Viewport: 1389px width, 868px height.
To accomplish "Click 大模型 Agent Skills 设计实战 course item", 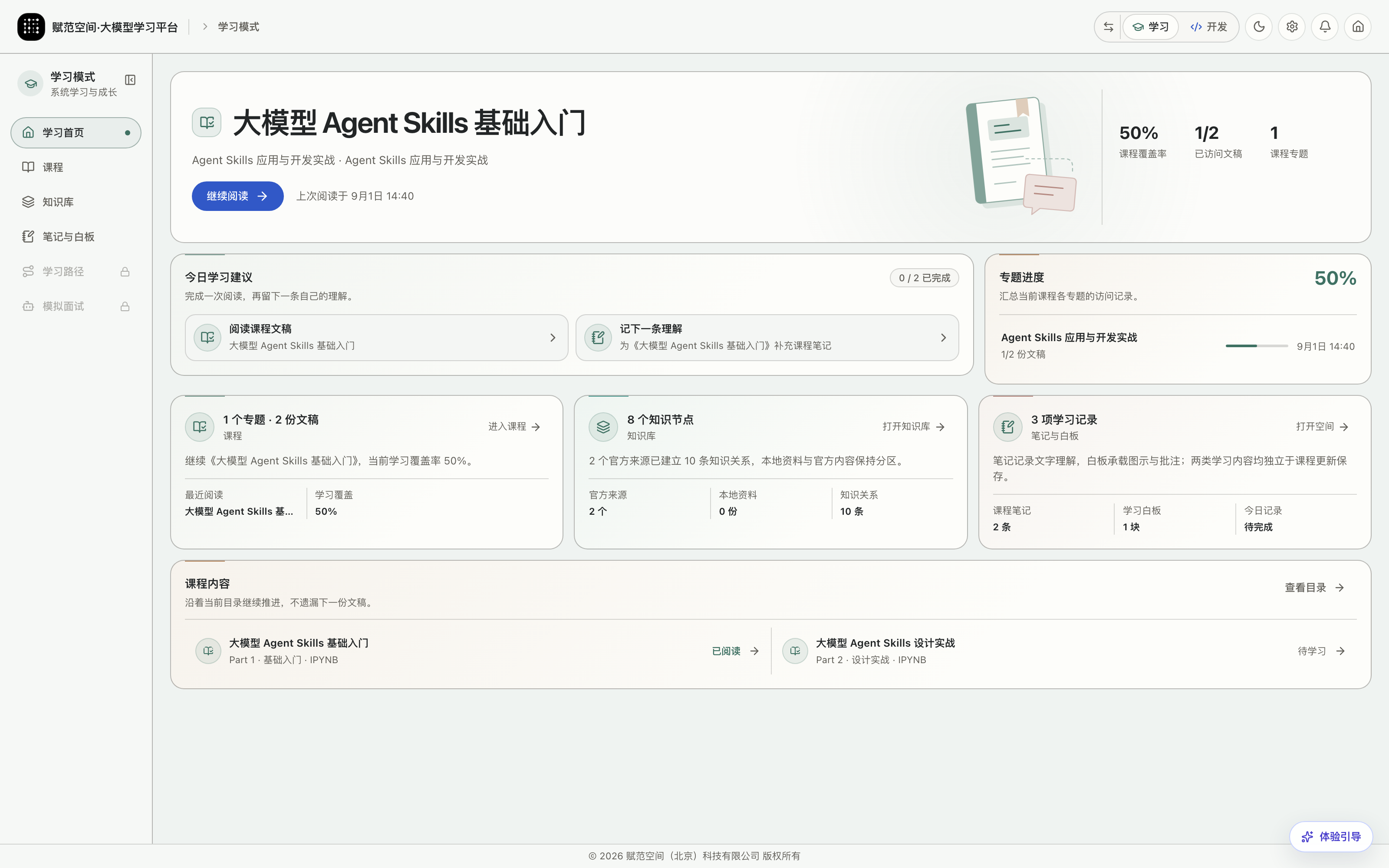I will pyautogui.click(x=1064, y=651).
